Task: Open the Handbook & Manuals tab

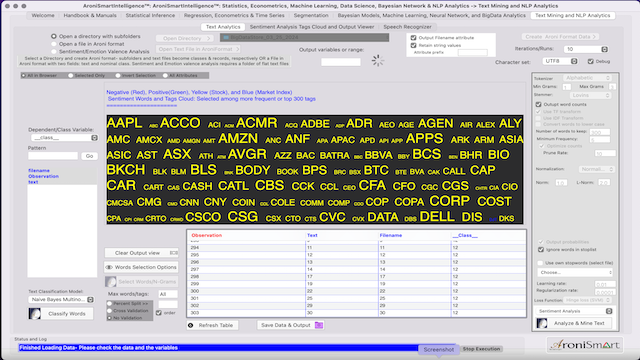Action: tap(90, 16)
